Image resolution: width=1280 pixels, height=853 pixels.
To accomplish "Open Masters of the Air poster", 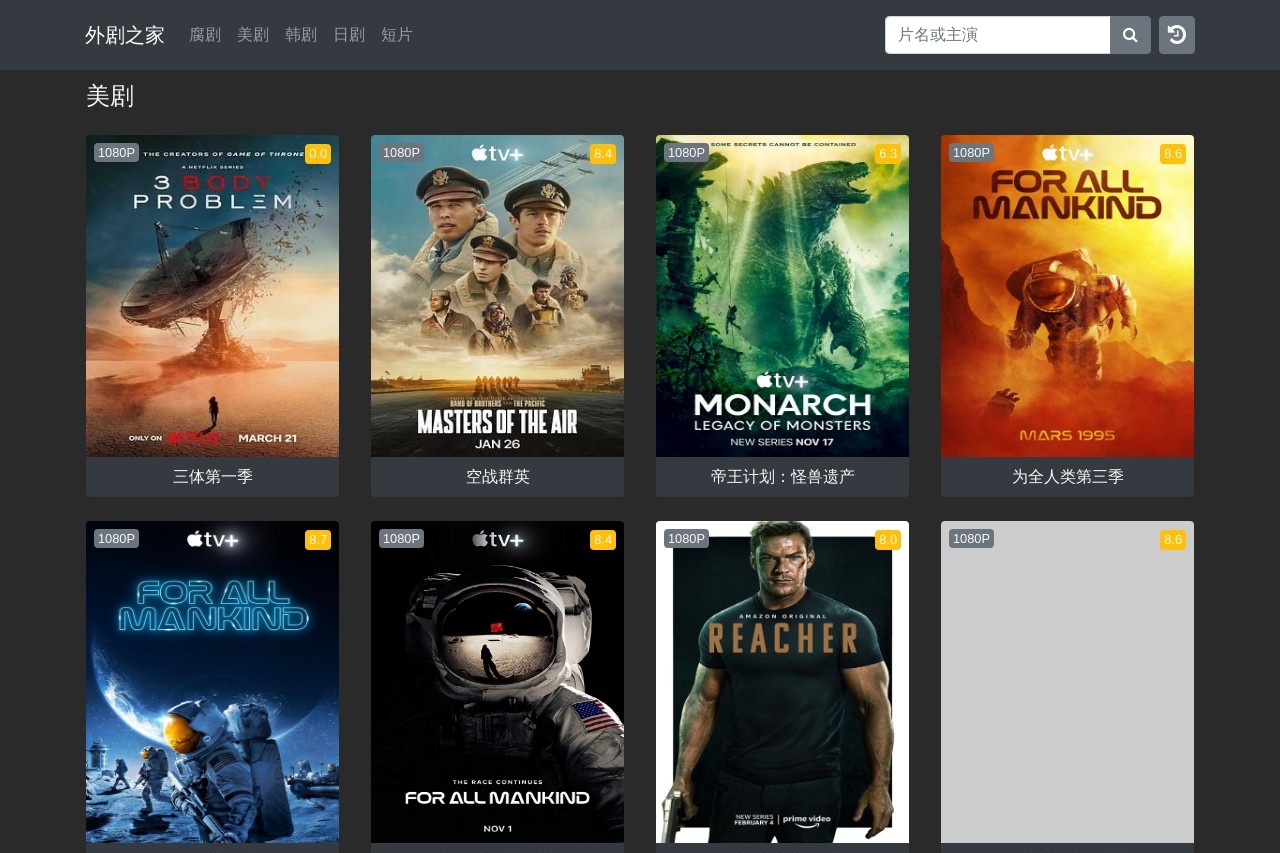I will tap(497, 296).
